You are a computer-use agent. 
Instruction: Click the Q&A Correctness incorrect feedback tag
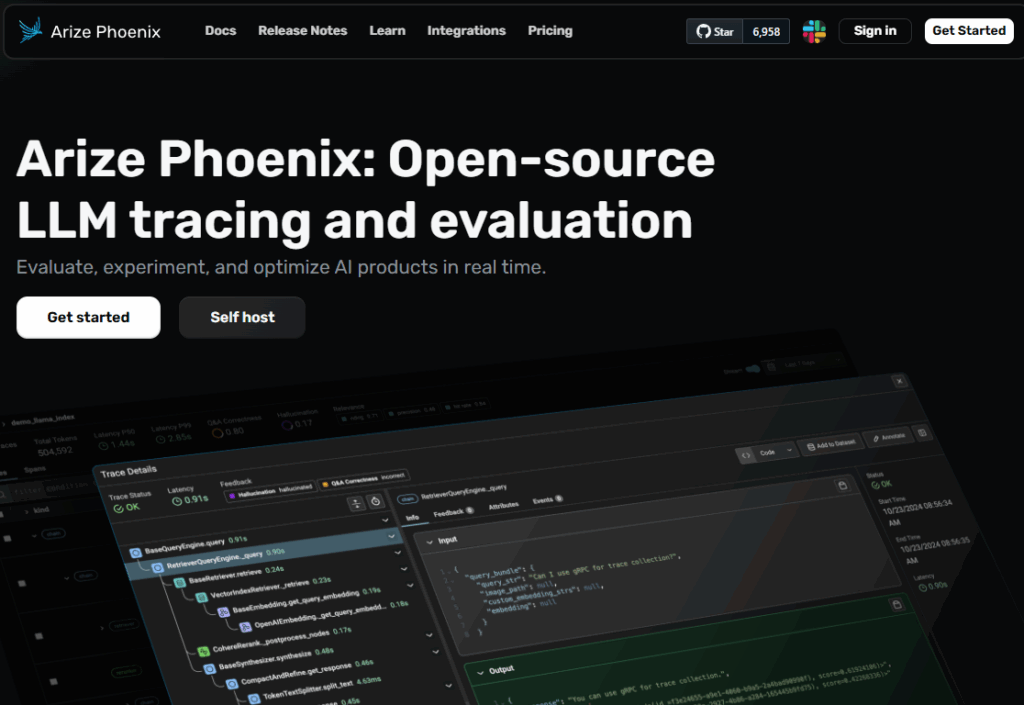click(x=363, y=479)
